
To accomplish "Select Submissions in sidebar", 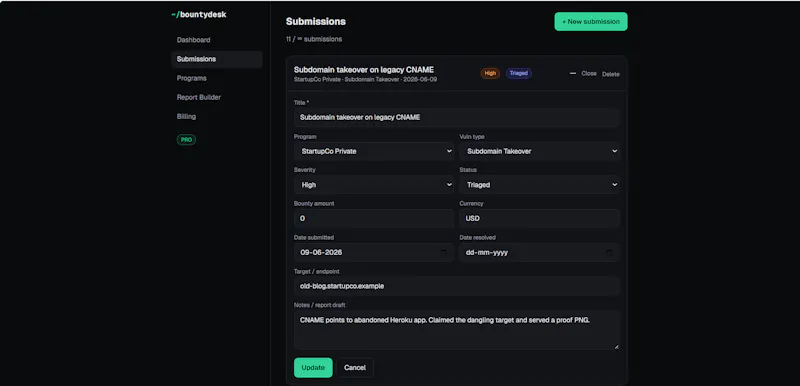I will click(x=217, y=59).
